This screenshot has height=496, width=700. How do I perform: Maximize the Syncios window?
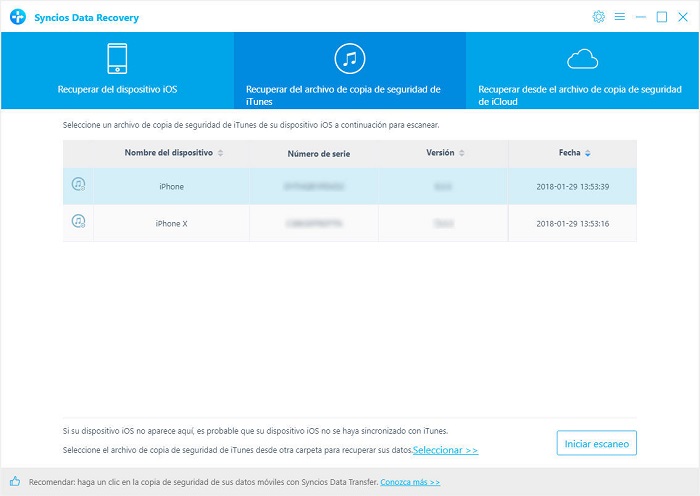click(662, 17)
